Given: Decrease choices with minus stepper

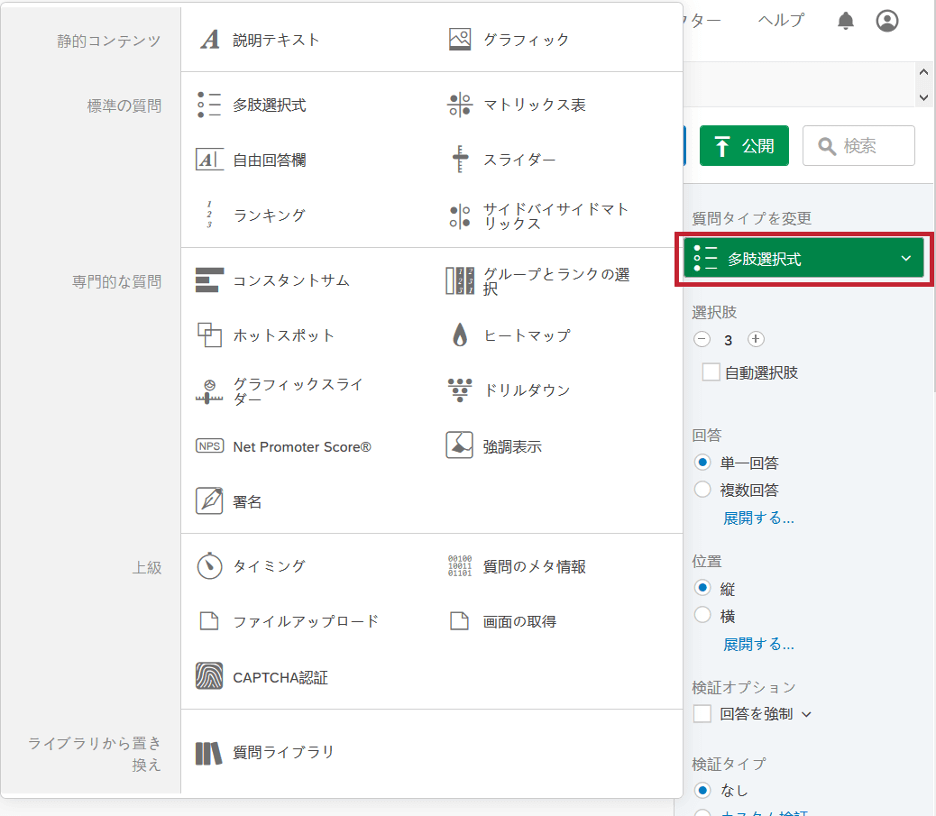Looking at the screenshot, I should [702, 339].
